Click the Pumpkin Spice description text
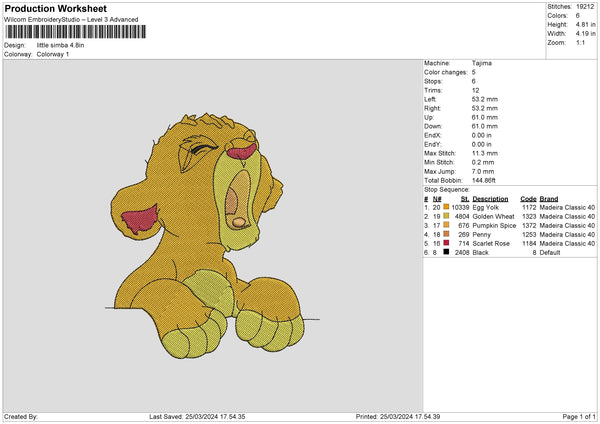This screenshot has height=424, width=600. 494,225
